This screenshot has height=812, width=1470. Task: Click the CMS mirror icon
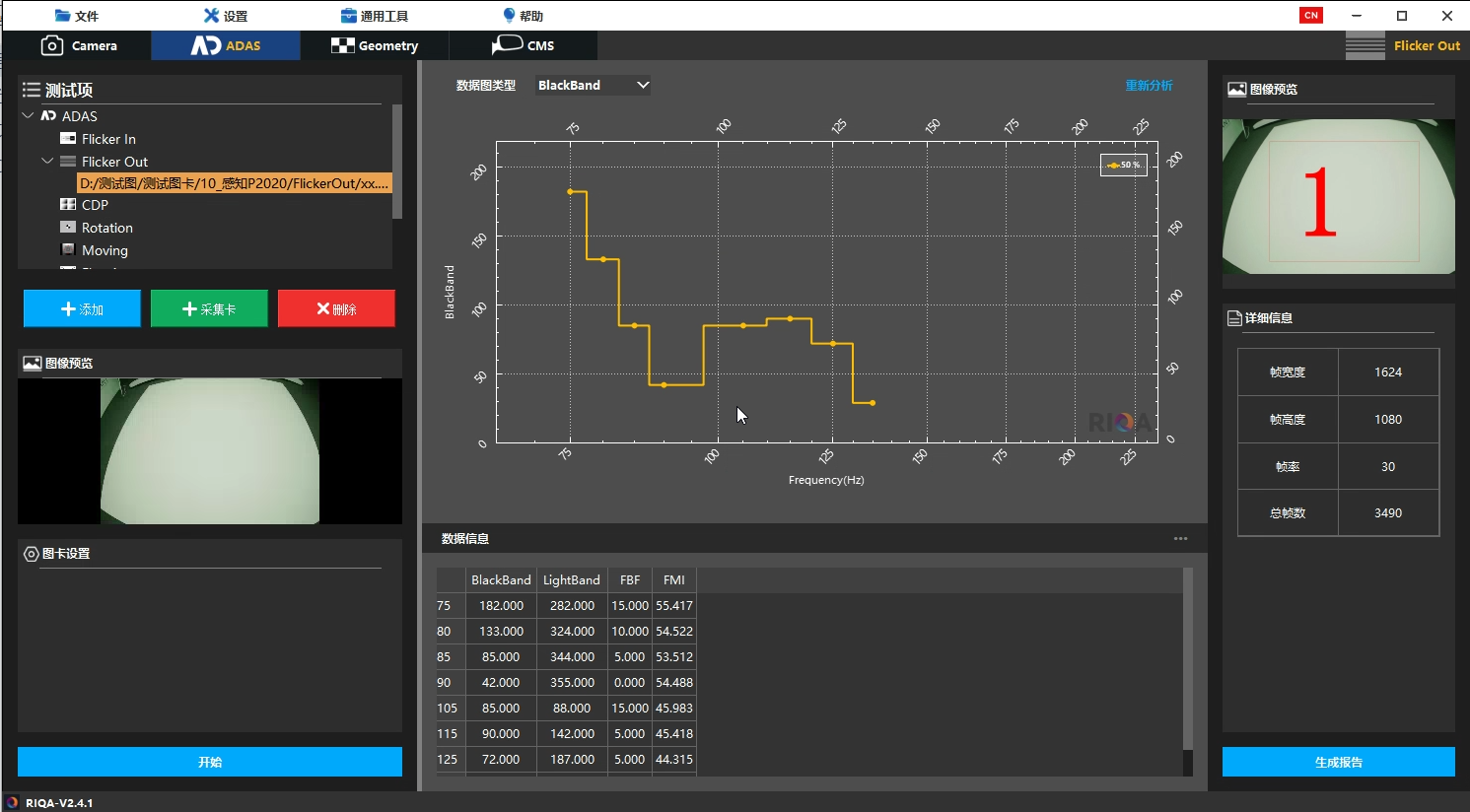pos(507,44)
